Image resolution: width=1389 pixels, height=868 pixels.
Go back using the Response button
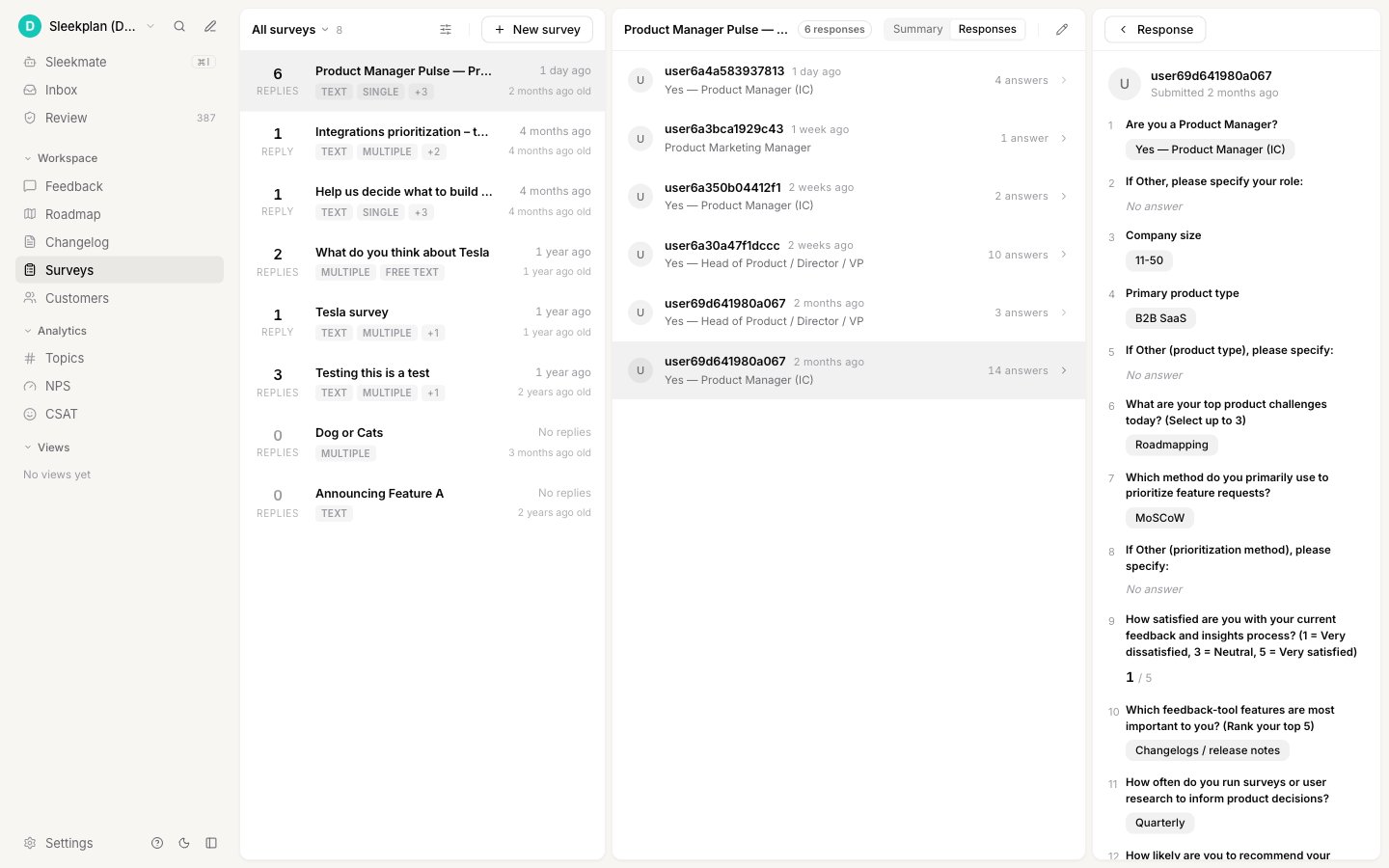pos(1155,30)
